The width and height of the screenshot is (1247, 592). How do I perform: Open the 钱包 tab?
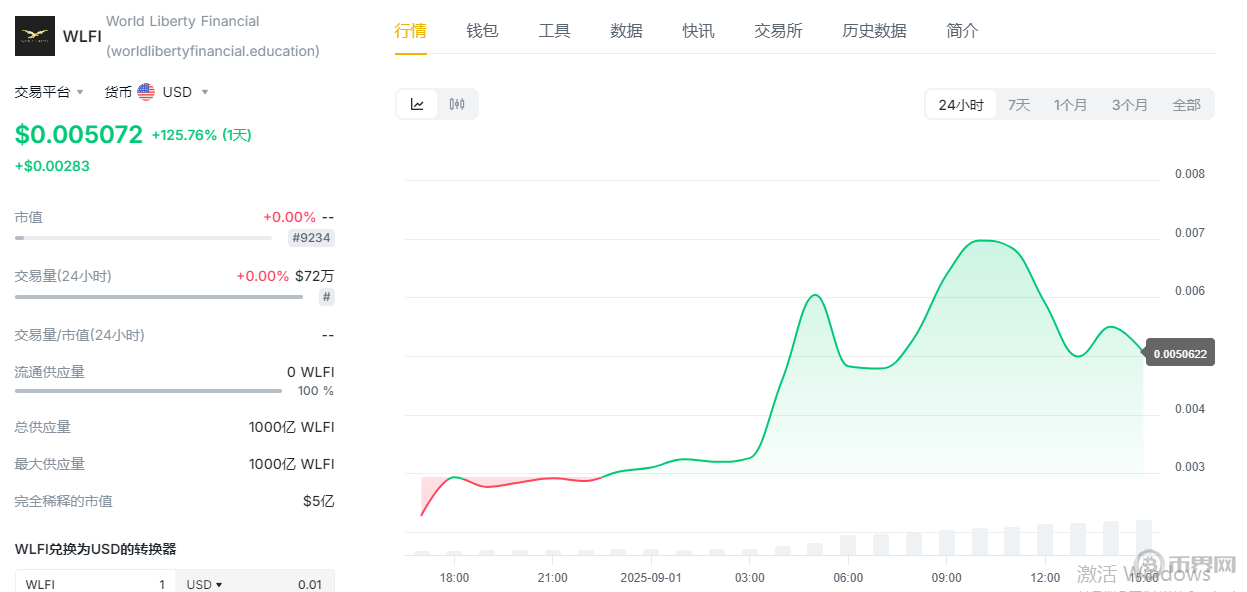(482, 31)
